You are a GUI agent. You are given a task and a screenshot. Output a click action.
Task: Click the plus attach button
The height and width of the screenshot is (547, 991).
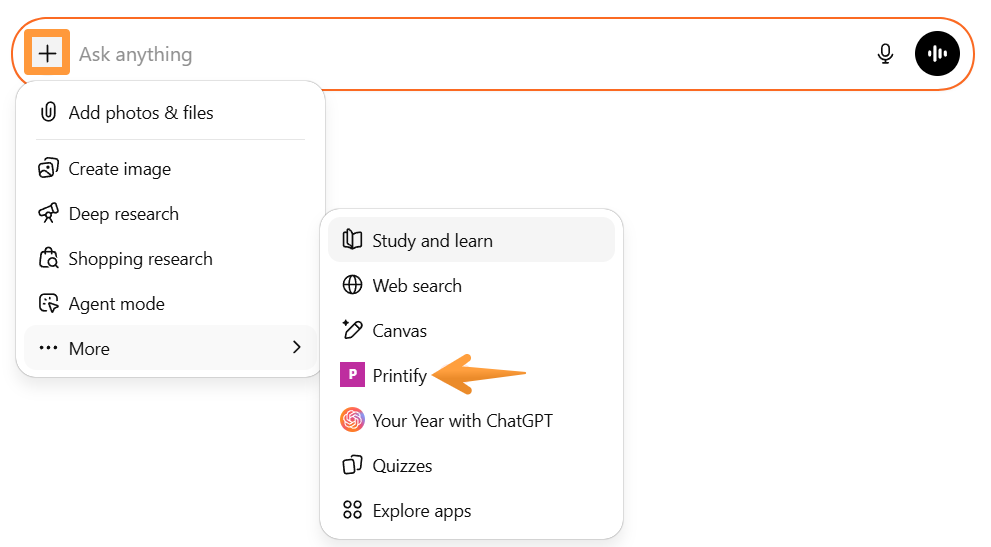pos(47,53)
